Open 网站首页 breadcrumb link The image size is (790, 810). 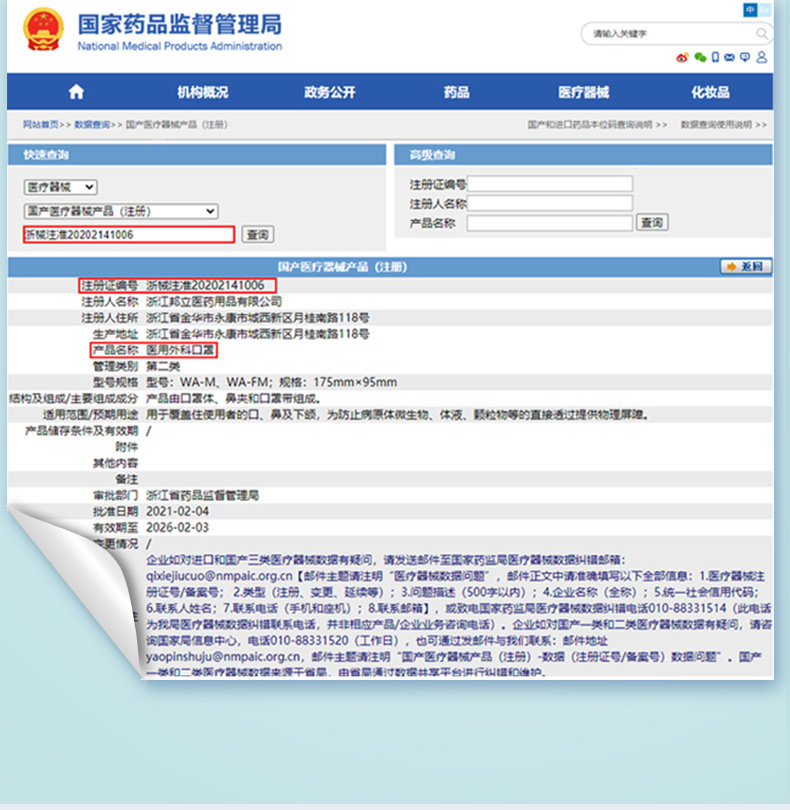(40, 124)
